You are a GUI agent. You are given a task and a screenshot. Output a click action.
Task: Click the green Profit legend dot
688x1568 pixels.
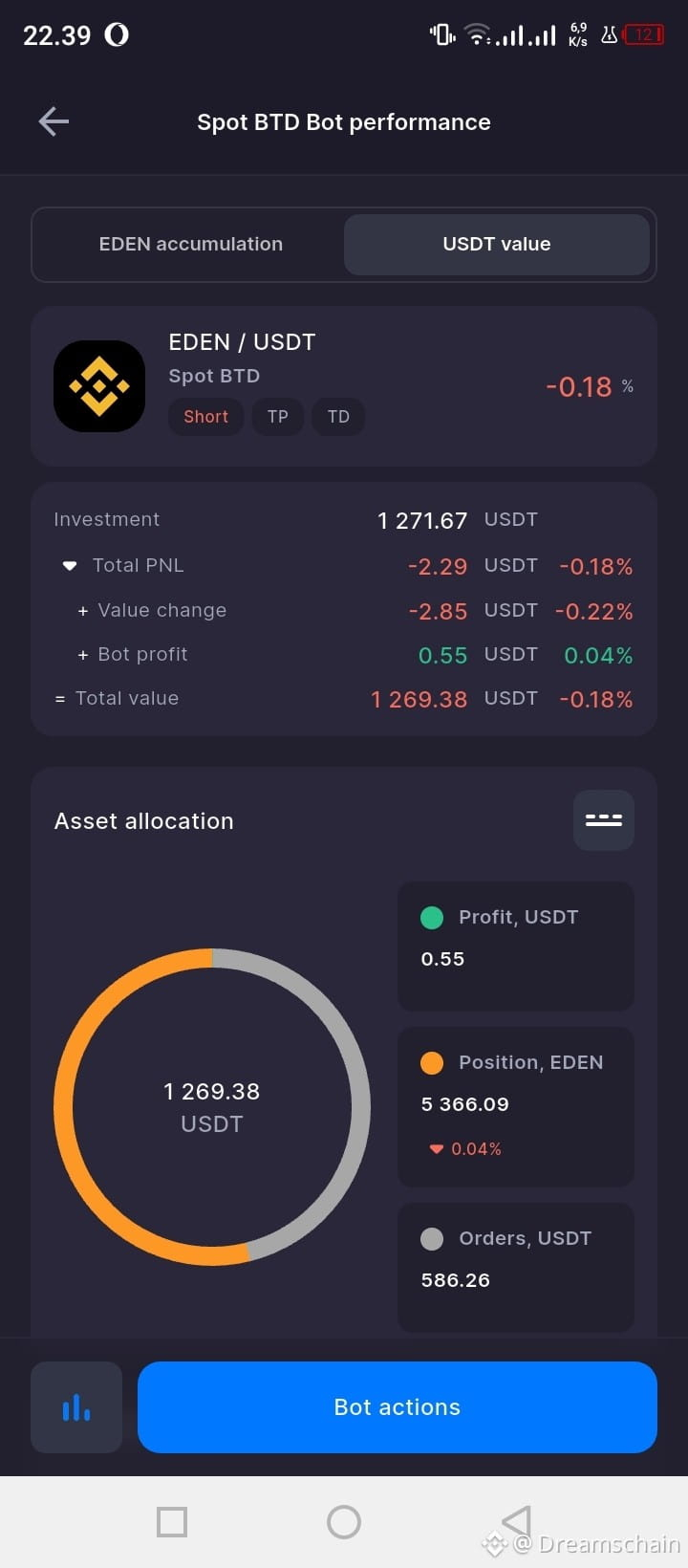click(x=432, y=918)
